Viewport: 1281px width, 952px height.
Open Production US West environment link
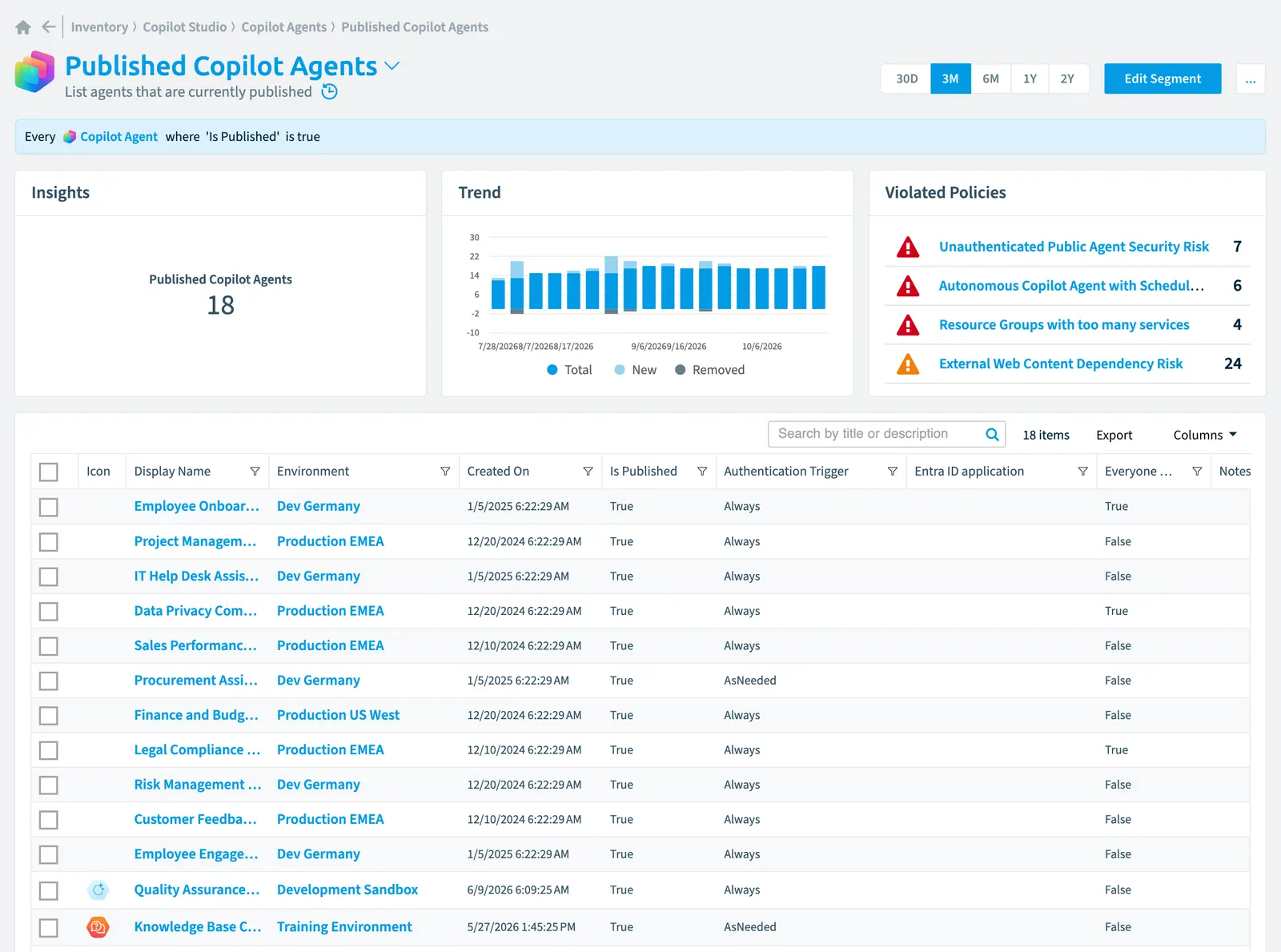338,715
